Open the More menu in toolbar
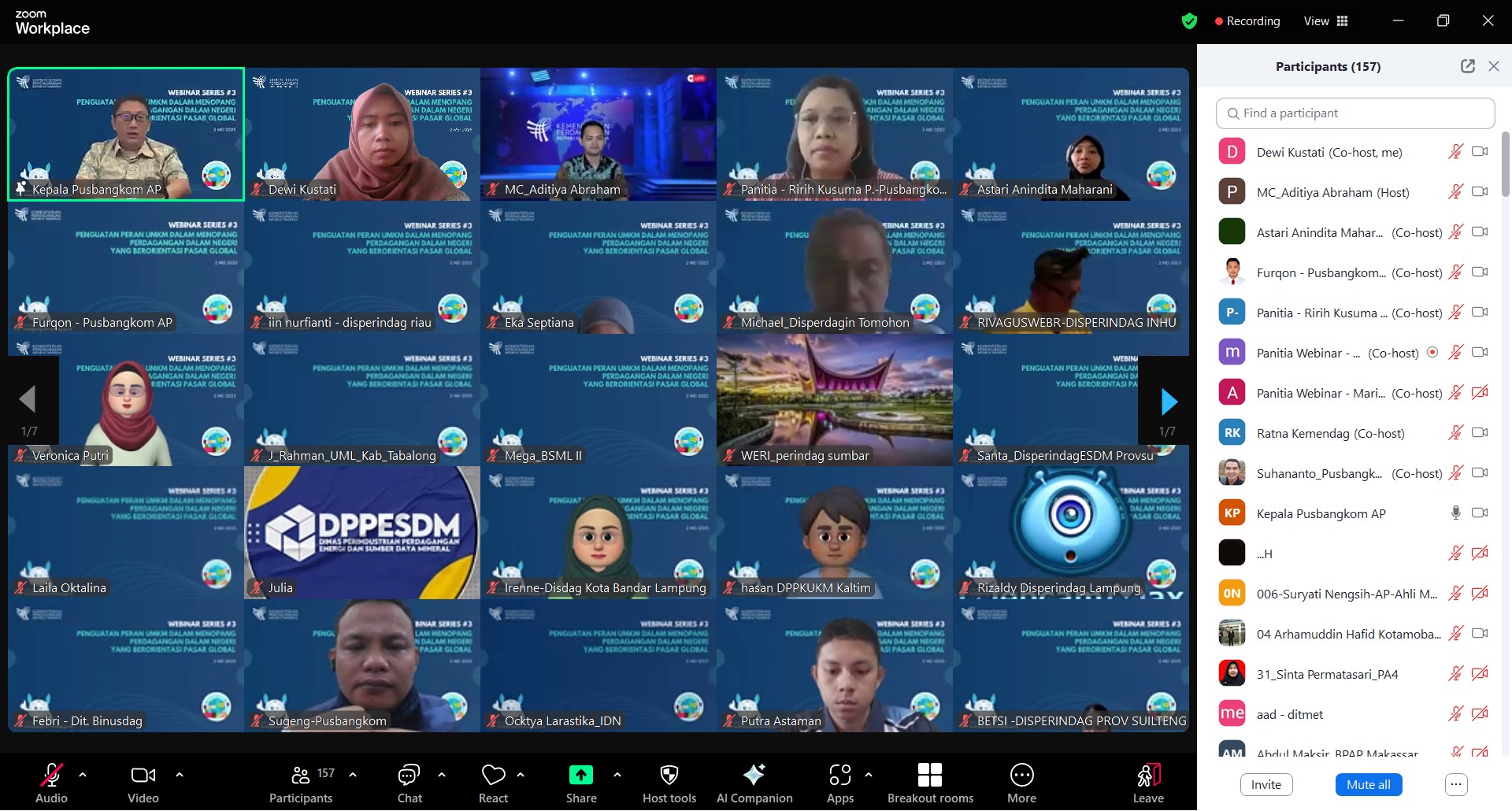 pos(1021,776)
